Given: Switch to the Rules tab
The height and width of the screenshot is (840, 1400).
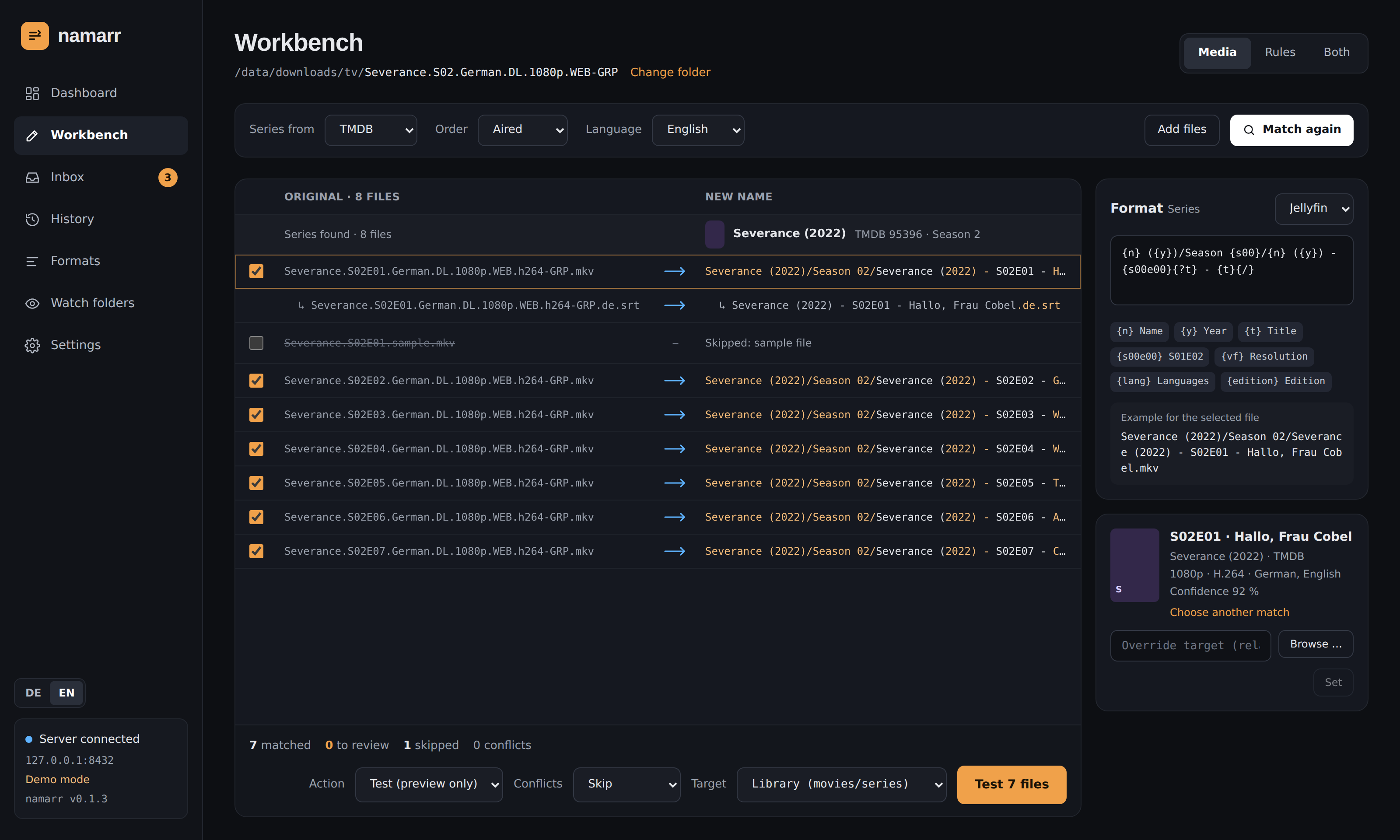Looking at the screenshot, I should pyautogui.click(x=1279, y=52).
